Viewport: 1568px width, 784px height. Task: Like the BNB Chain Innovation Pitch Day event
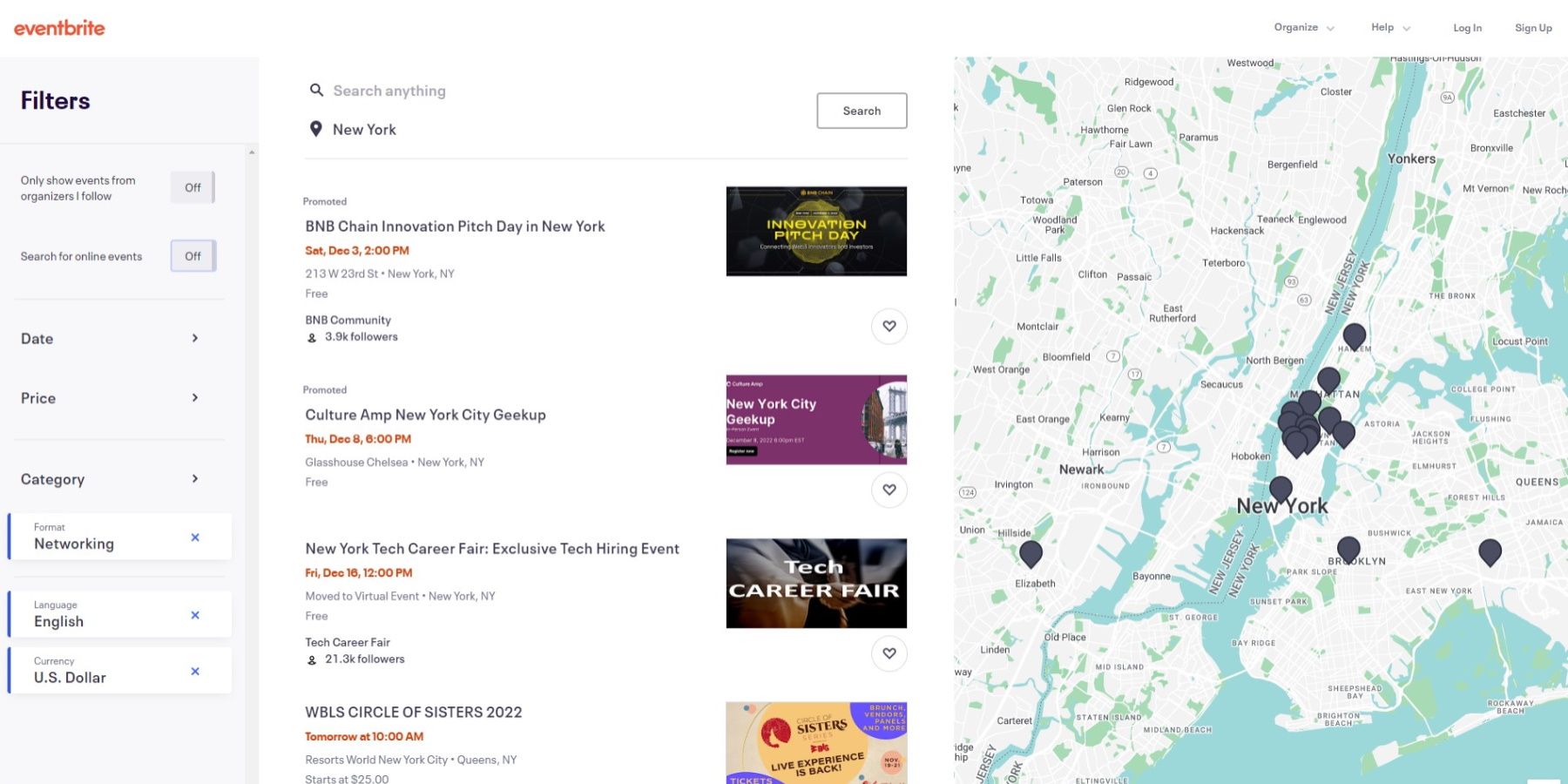(889, 327)
